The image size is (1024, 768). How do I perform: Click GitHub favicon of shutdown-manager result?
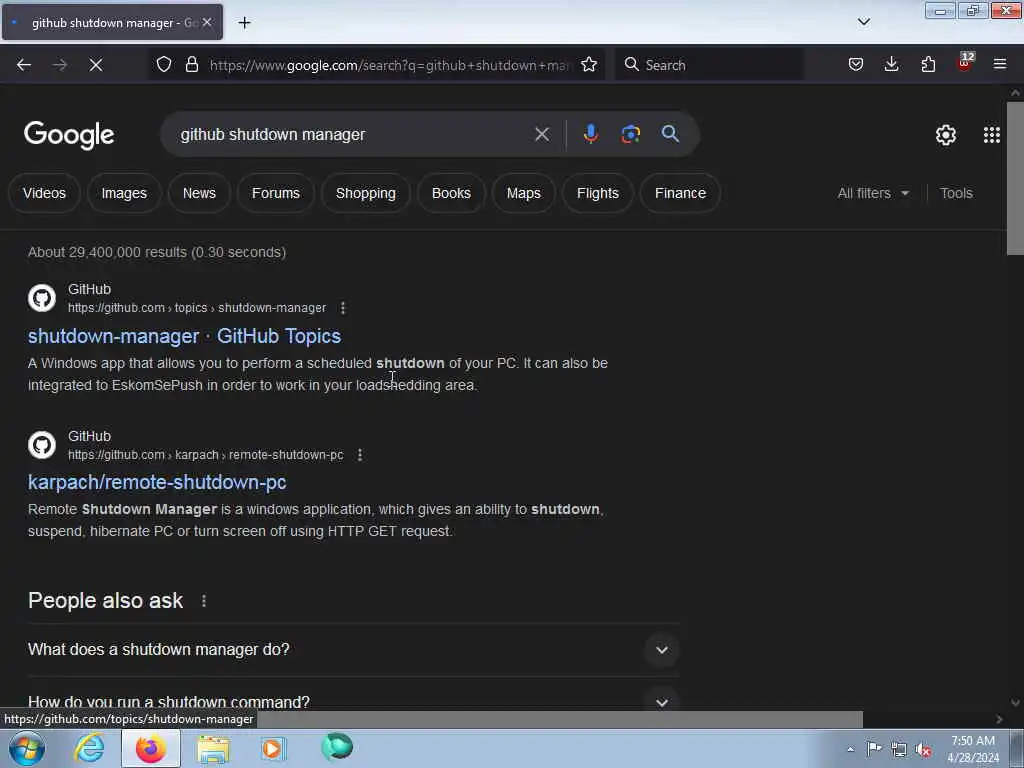pos(42,298)
